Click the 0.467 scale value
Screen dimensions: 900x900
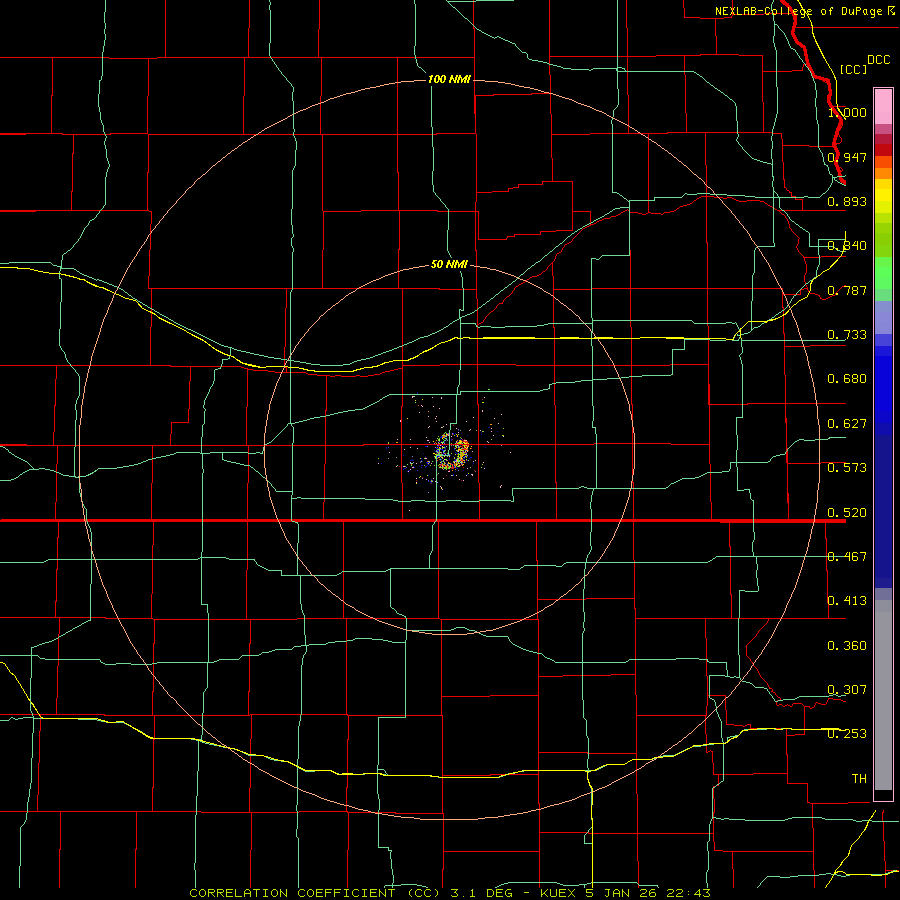coord(847,557)
